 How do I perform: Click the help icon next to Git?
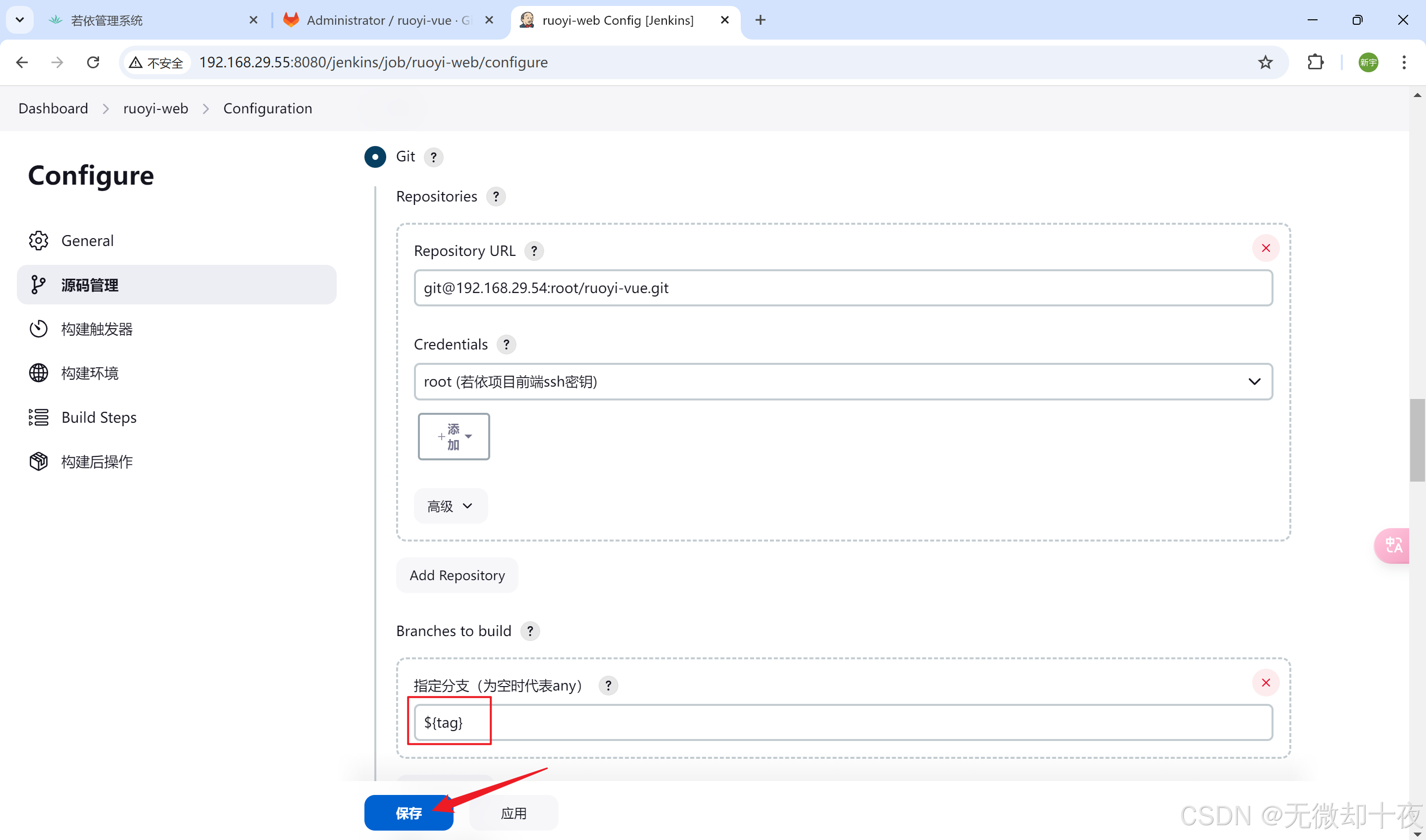tap(433, 157)
